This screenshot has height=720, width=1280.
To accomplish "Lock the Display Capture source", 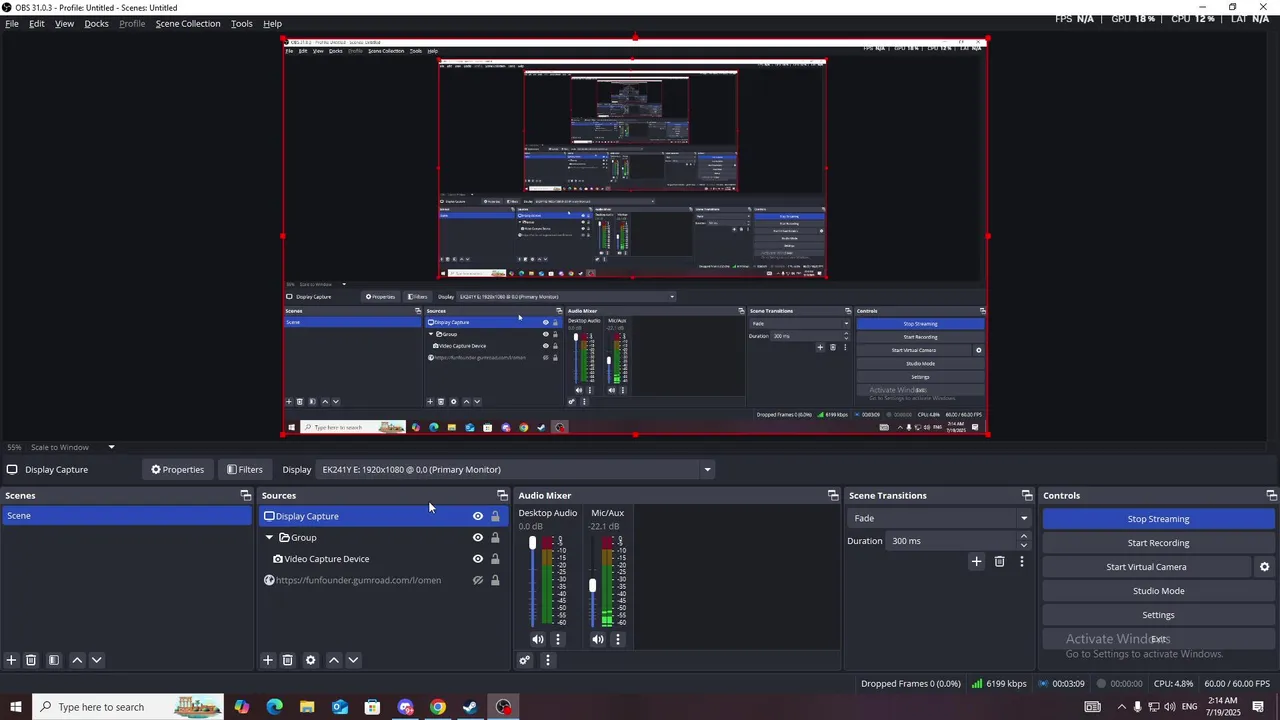I will click(x=495, y=516).
